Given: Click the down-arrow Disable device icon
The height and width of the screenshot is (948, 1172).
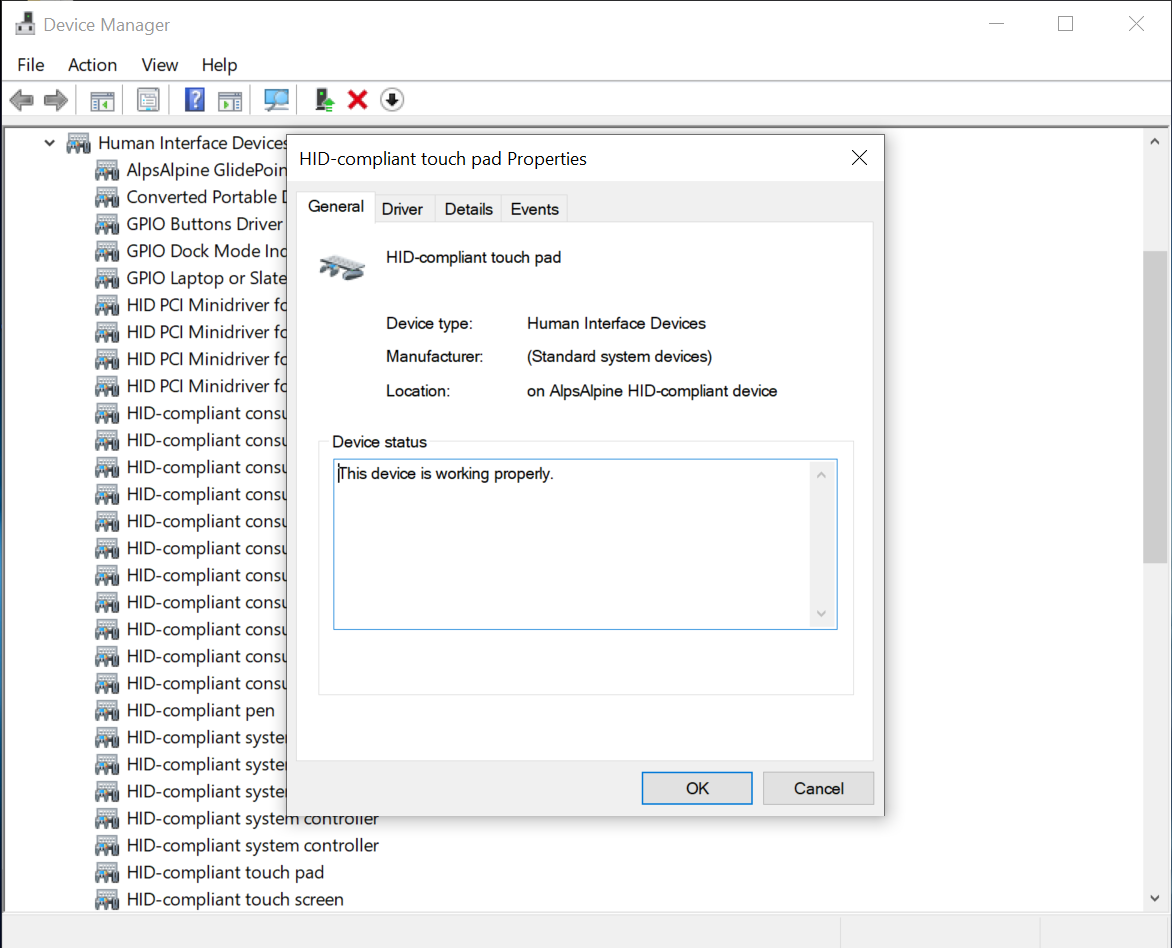Looking at the screenshot, I should click(392, 100).
